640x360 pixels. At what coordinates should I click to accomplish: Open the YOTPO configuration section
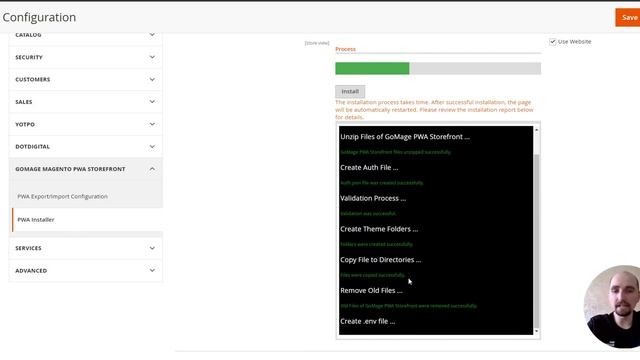click(x=86, y=124)
